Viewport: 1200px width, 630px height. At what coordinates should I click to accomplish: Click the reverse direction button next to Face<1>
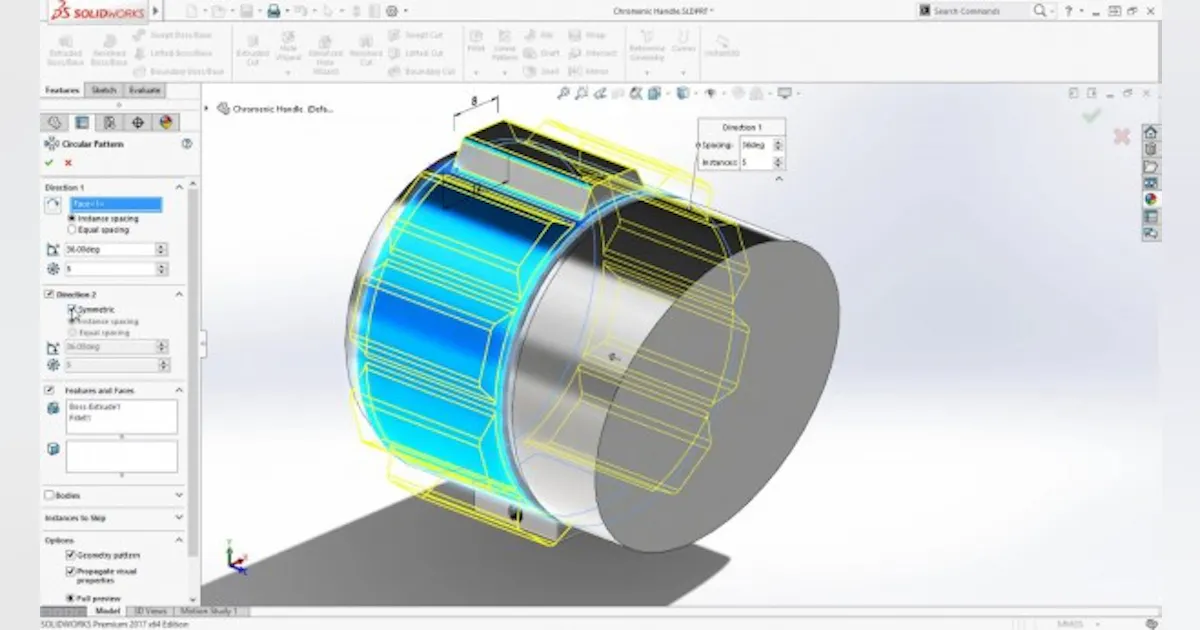(53, 205)
